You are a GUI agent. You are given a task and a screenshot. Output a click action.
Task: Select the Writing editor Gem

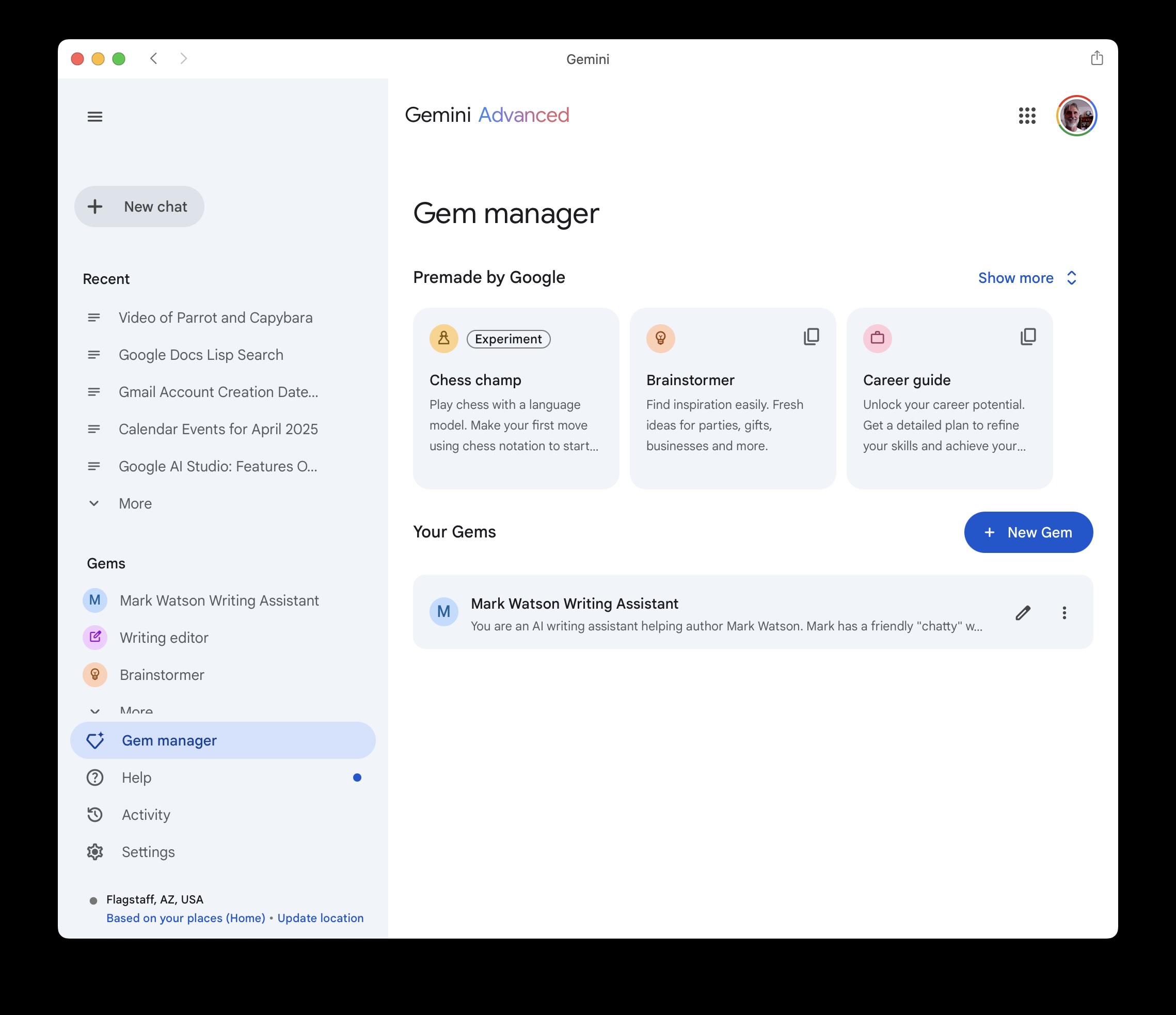coord(164,638)
